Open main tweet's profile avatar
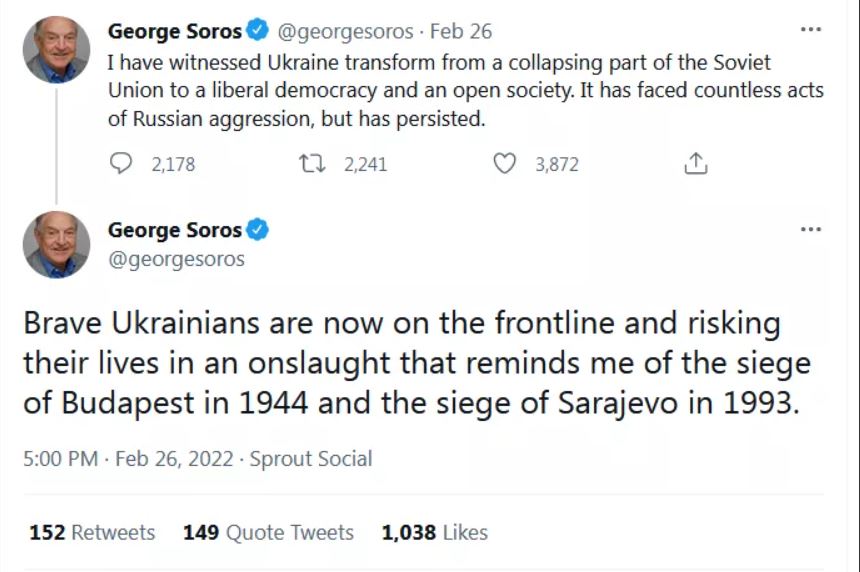The height and width of the screenshot is (572, 860). point(56,245)
